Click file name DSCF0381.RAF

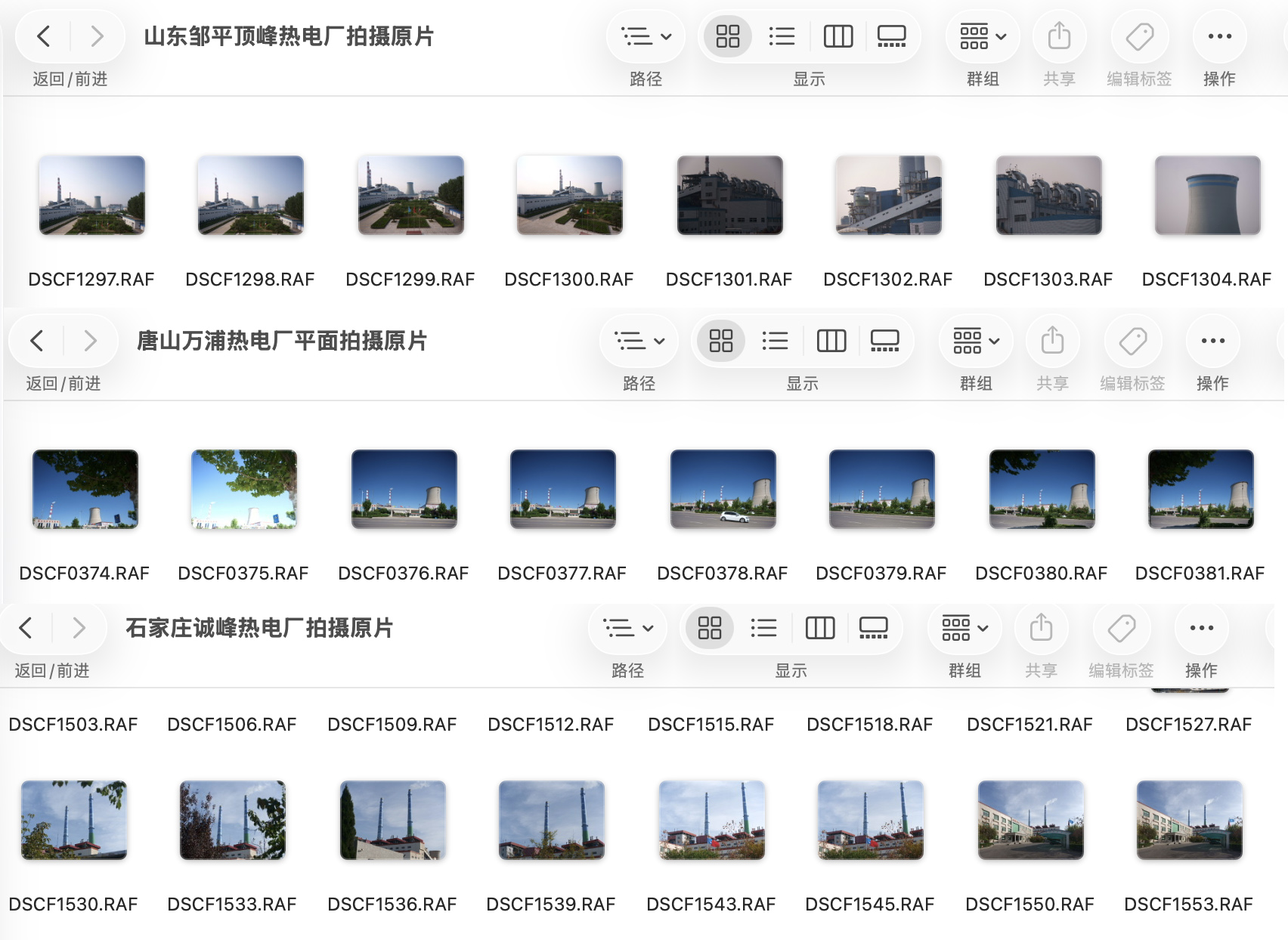(x=1200, y=574)
